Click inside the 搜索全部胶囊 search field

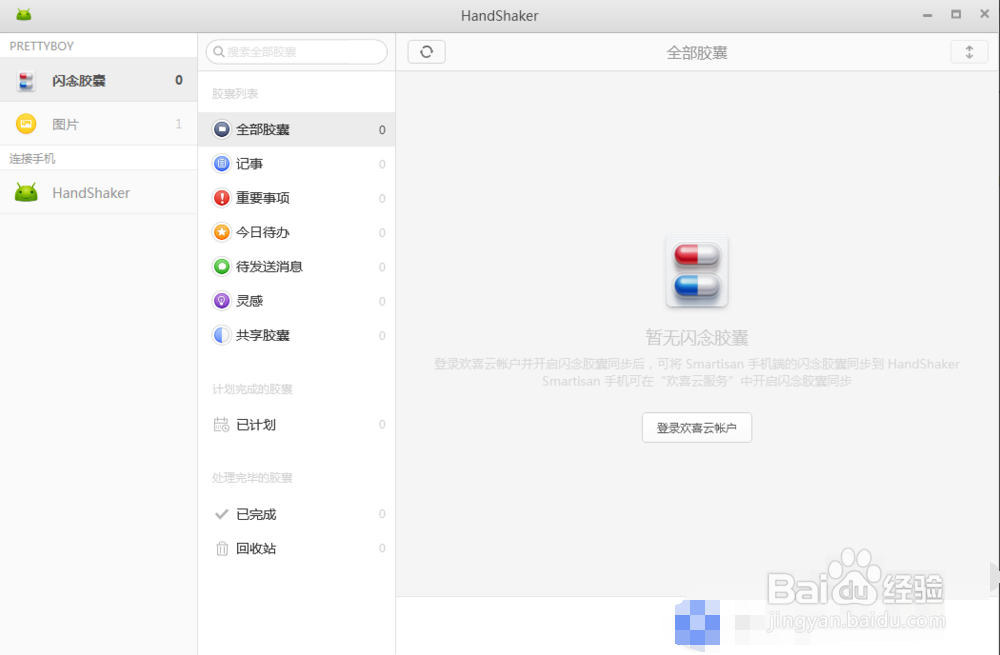pos(296,51)
